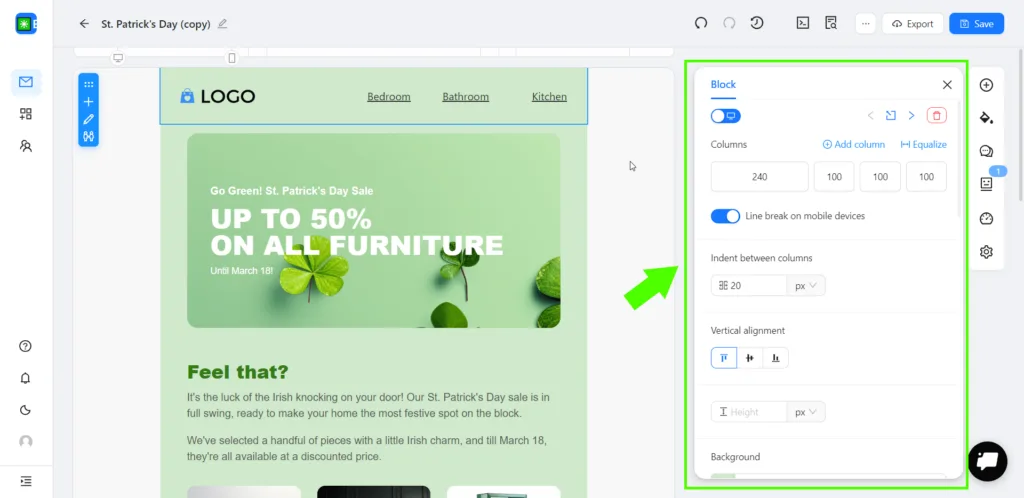Undo the last change
The height and width of the screenshot is (498, 1024).
701,23
